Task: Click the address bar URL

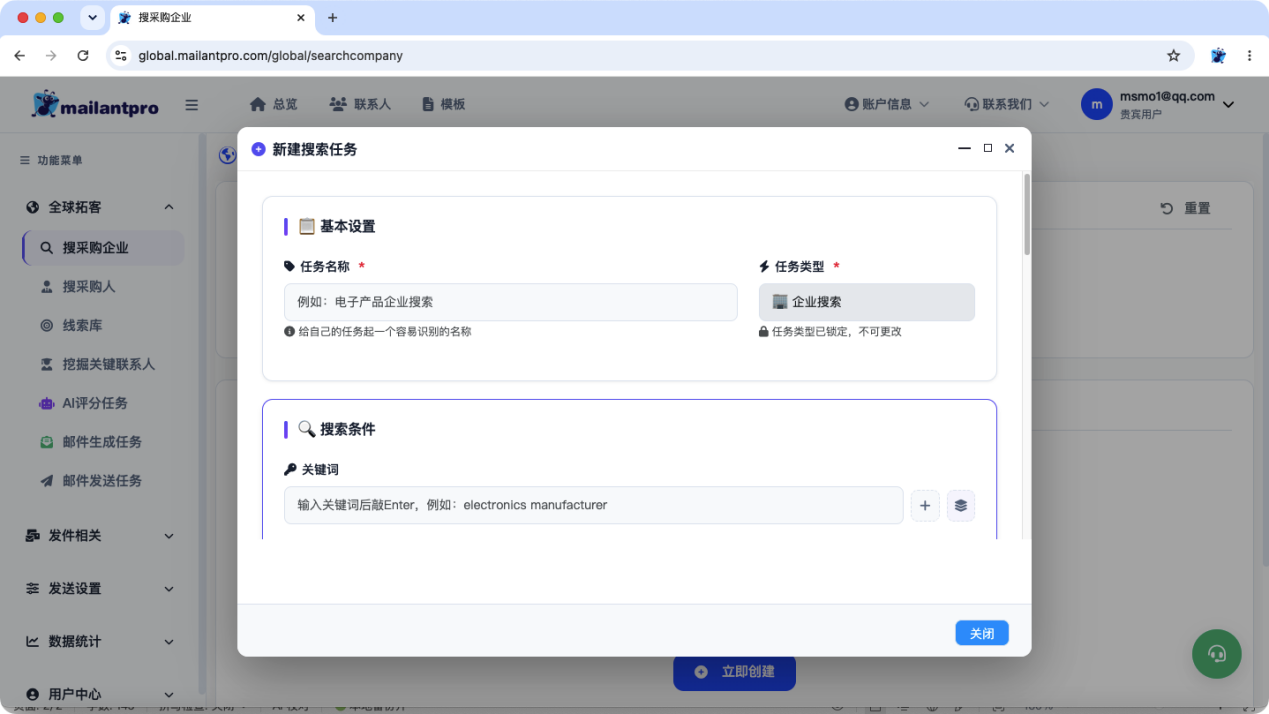Action: [x=271, y=56]
